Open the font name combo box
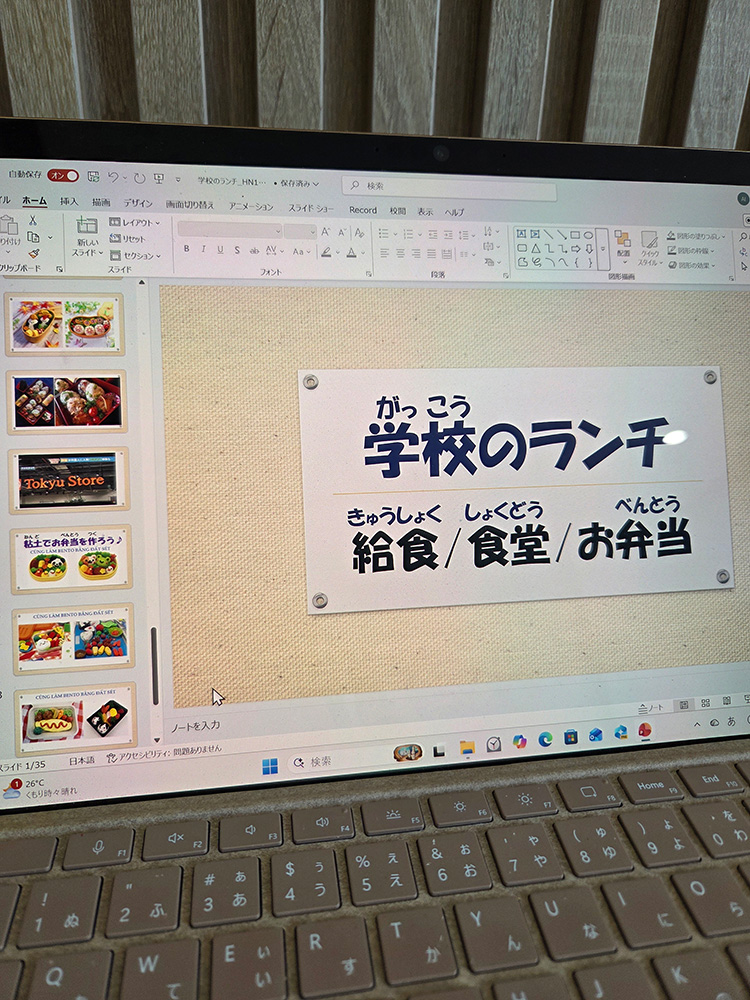 click(x=230, y=230)
